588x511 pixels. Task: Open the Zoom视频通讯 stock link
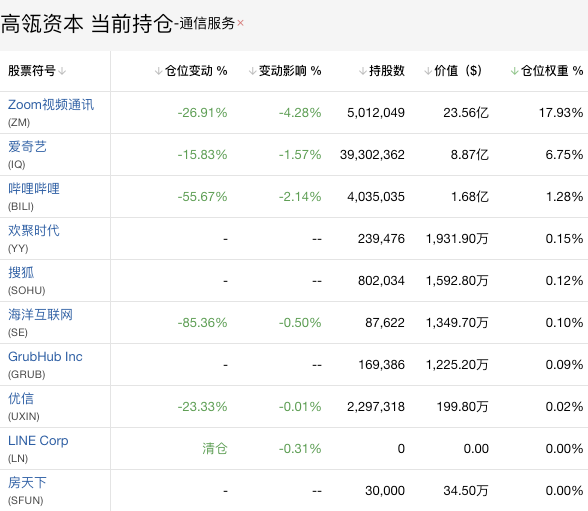(51, 105)
